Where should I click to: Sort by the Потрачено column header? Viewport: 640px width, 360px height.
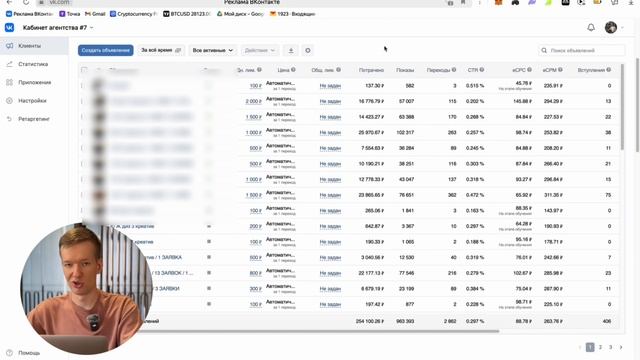click(x=371, y=70)
